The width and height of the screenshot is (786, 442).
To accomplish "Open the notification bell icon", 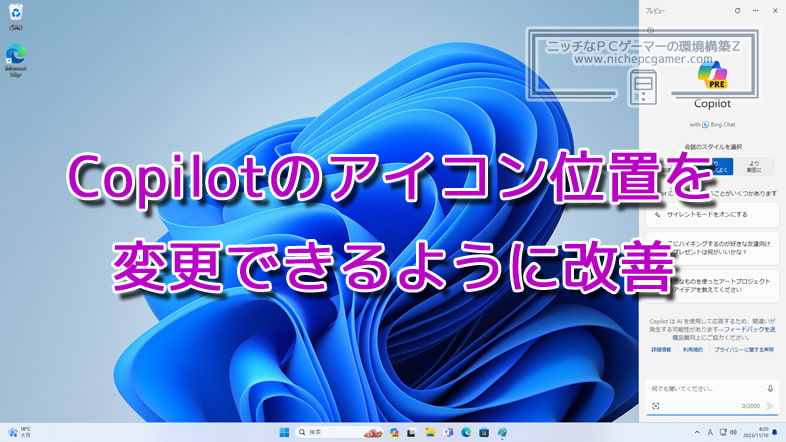I will tap(775, 432).
